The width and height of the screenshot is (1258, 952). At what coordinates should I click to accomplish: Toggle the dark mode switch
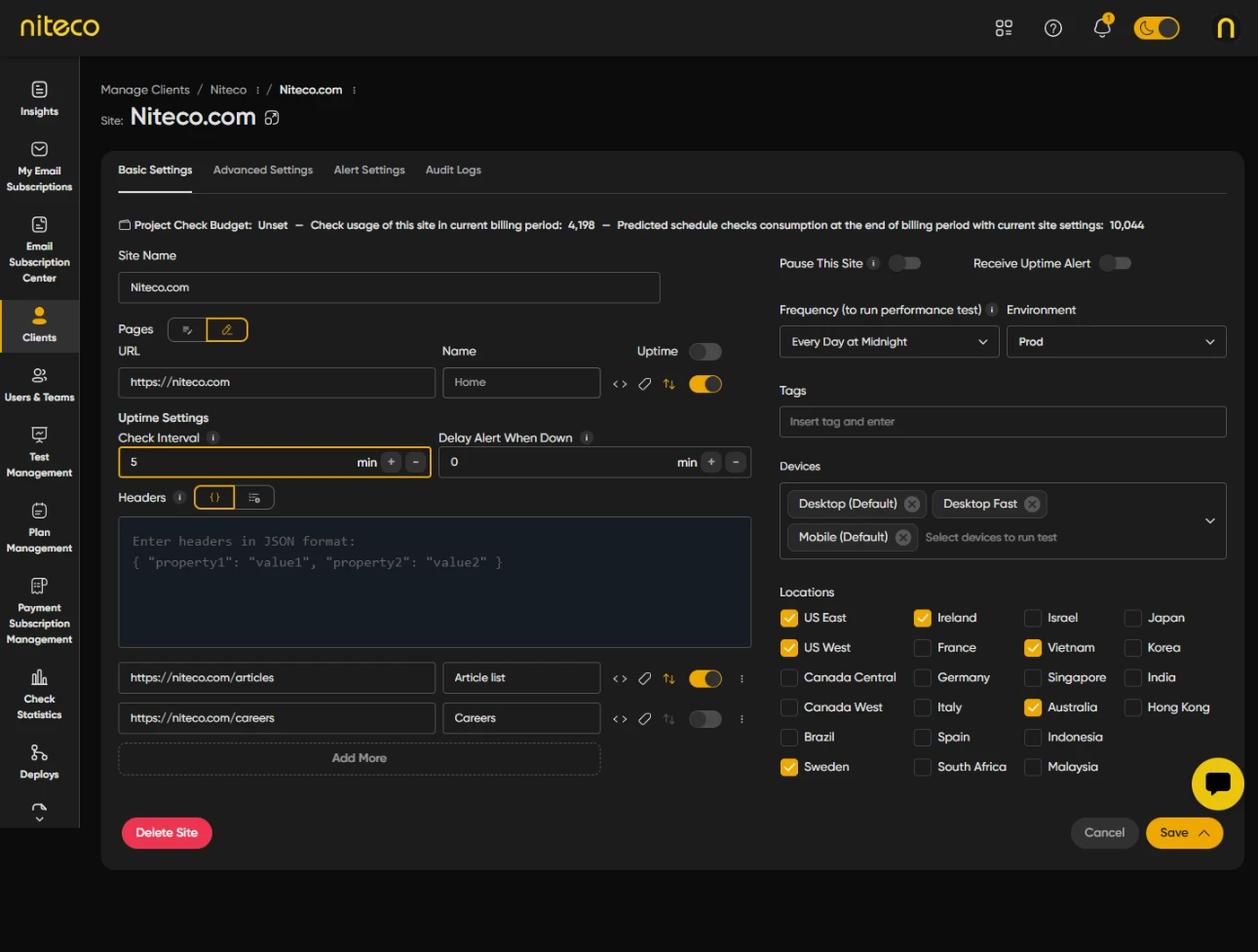pyautogui.click(x=1156, y=28)
